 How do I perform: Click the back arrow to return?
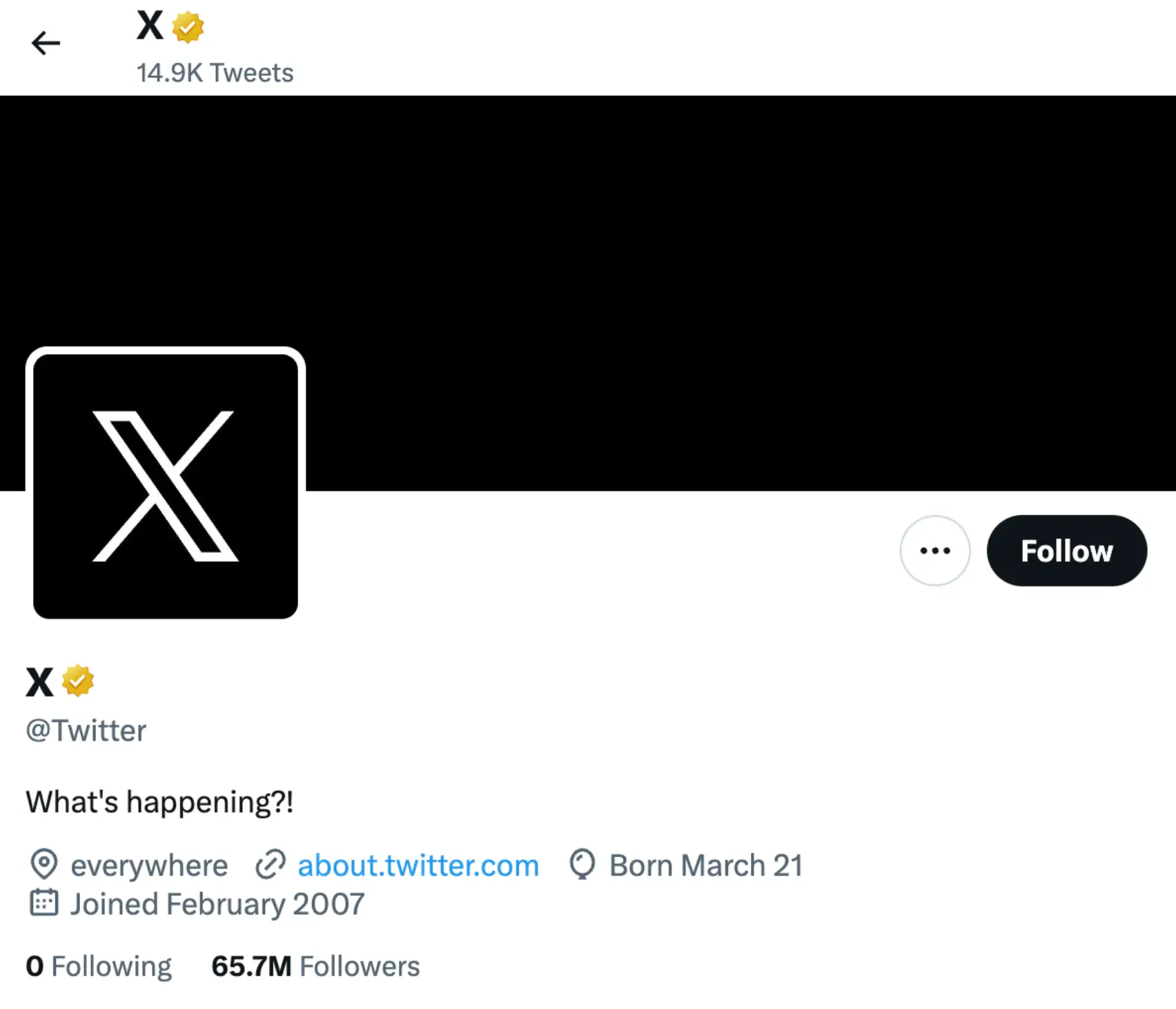coord(46,43)
